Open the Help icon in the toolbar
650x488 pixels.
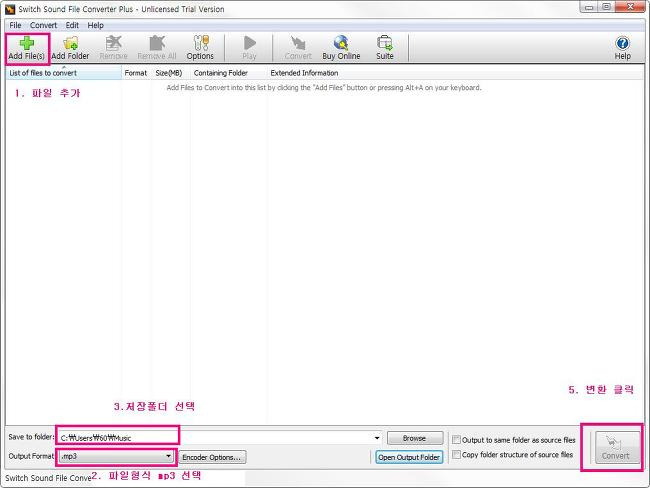622,48
